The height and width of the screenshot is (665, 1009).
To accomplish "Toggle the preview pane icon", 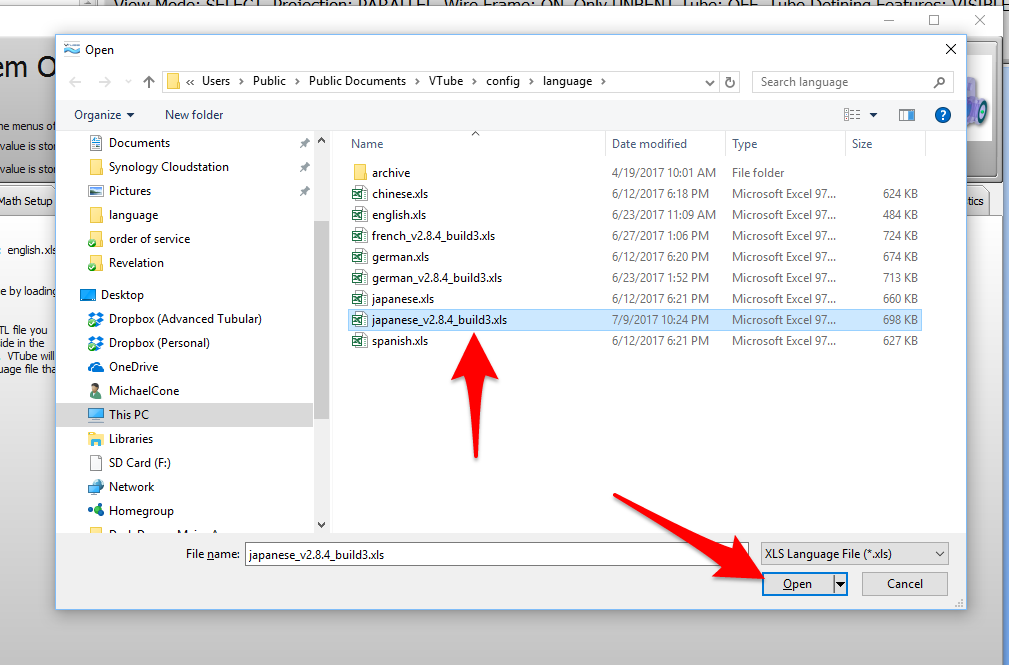I will click(x=906, y=115).
